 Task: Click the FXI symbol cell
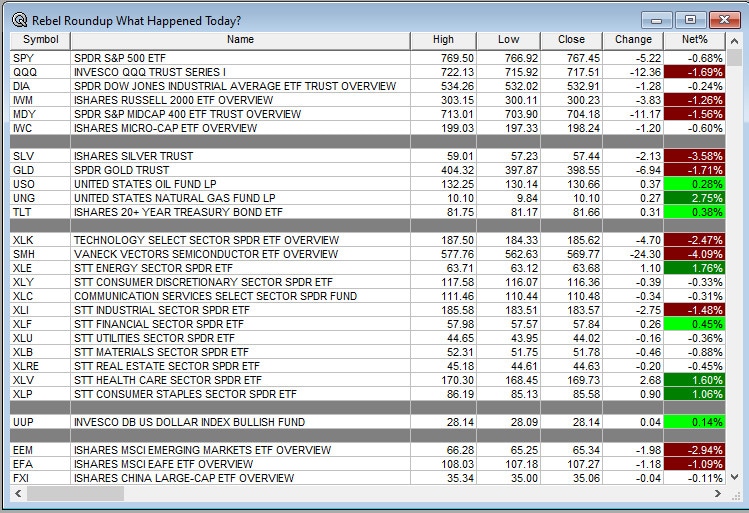[x=40, y=478]
